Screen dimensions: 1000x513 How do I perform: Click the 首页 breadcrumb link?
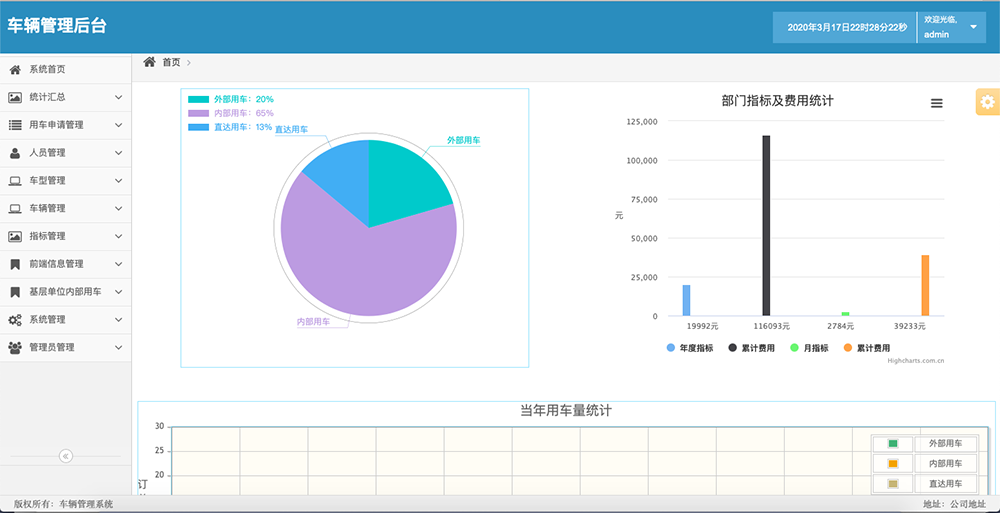coord(171,63)
